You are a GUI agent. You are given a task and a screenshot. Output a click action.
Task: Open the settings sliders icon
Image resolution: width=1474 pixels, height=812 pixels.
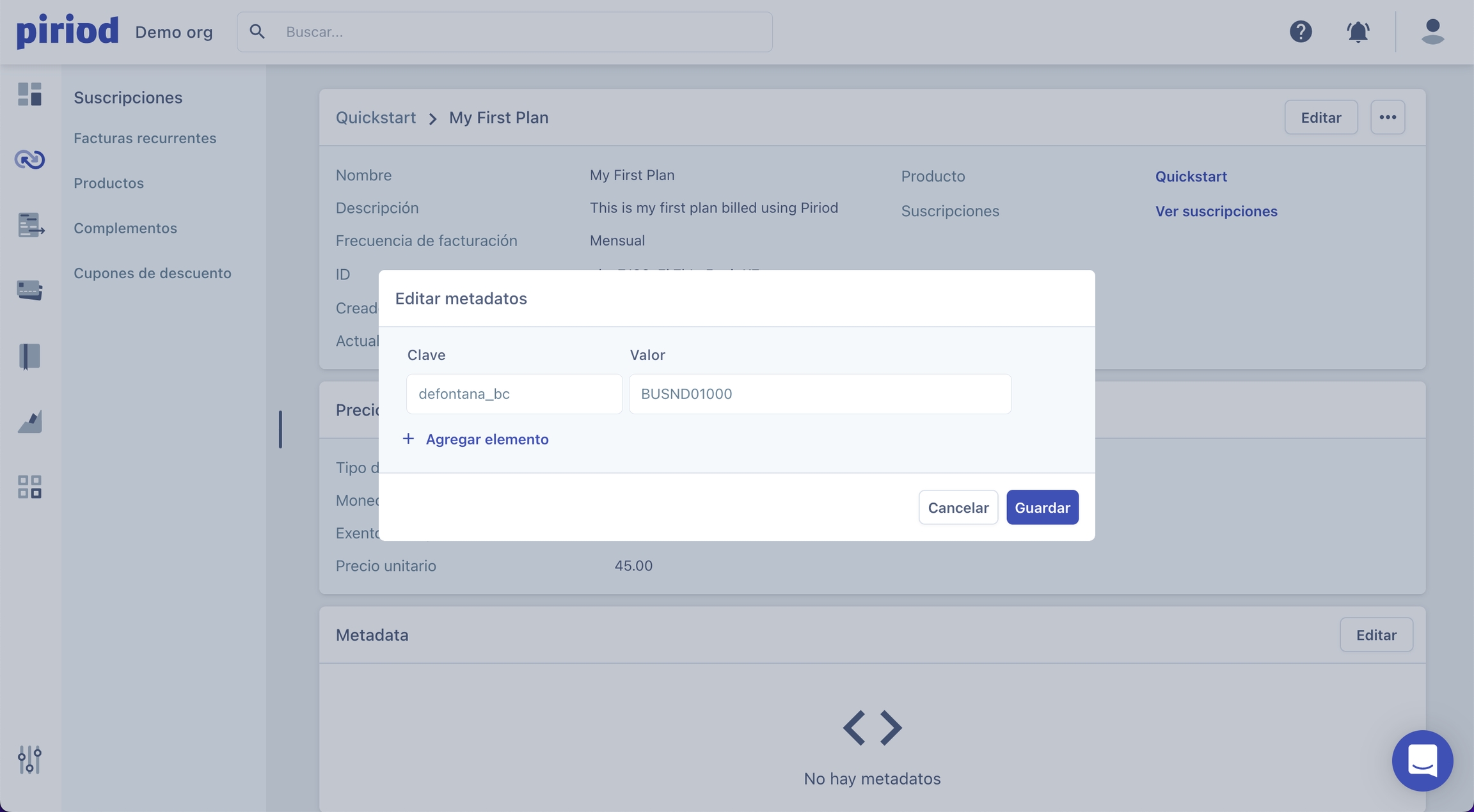(x=29, y=760)
